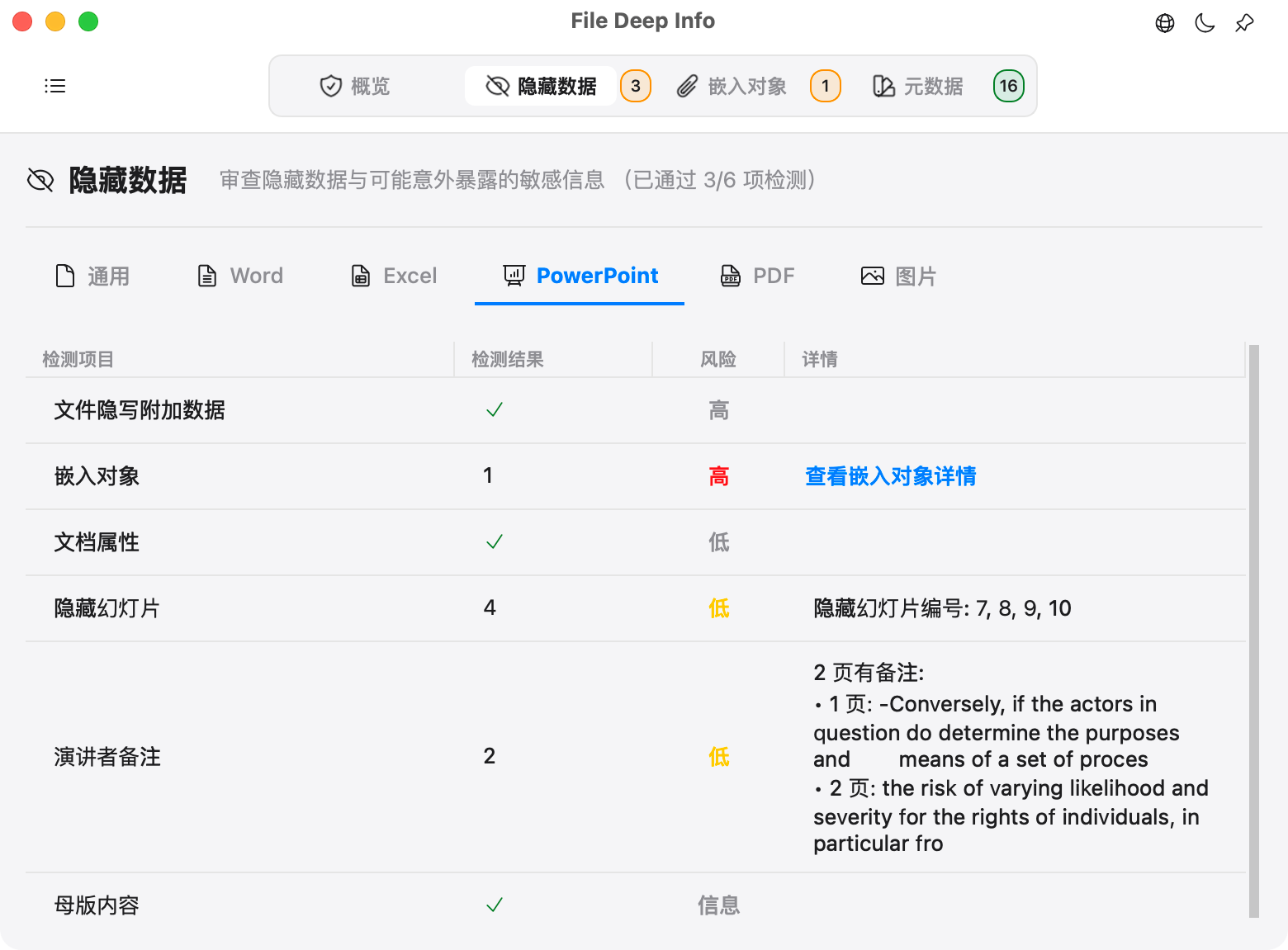Select the PowerPoint file type tab
This screenshot has height=950, width=1288.
[580, 276]
